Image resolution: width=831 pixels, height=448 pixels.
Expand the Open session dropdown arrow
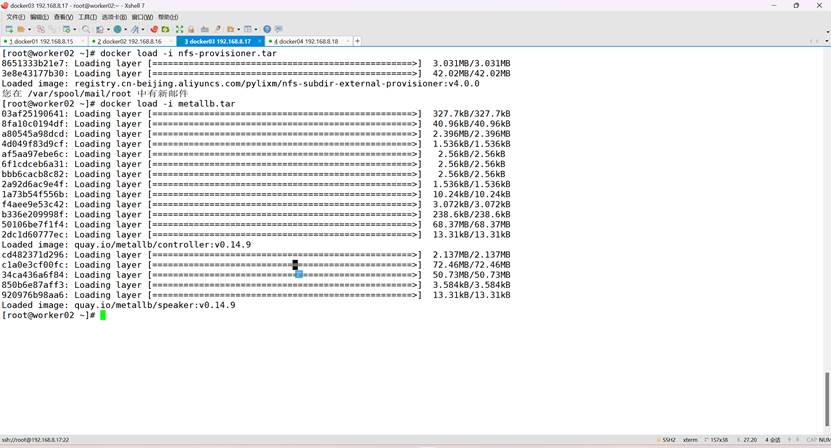pyautogui.click(x=29, y=29)
